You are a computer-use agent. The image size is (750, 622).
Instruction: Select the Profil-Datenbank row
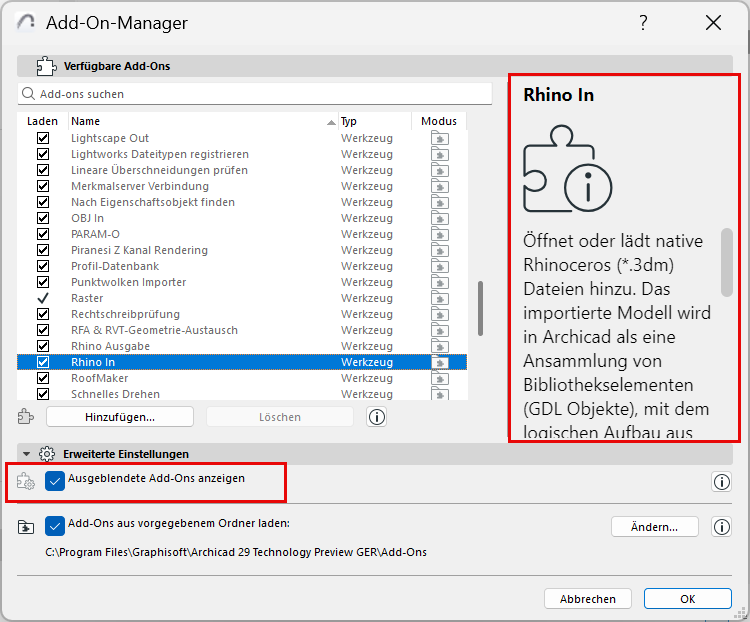(242, 266)
